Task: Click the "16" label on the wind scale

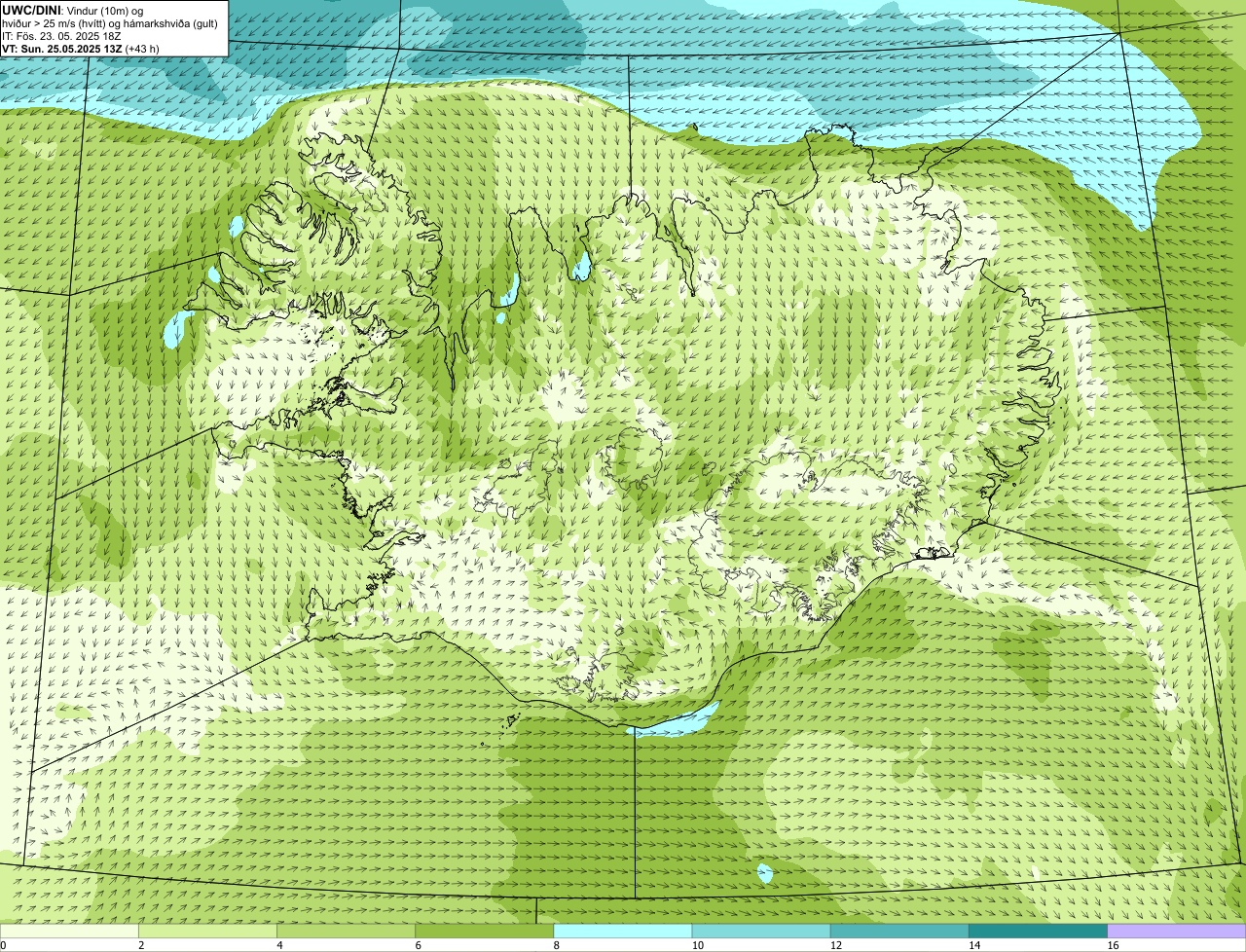Action: click(1114, 945)
